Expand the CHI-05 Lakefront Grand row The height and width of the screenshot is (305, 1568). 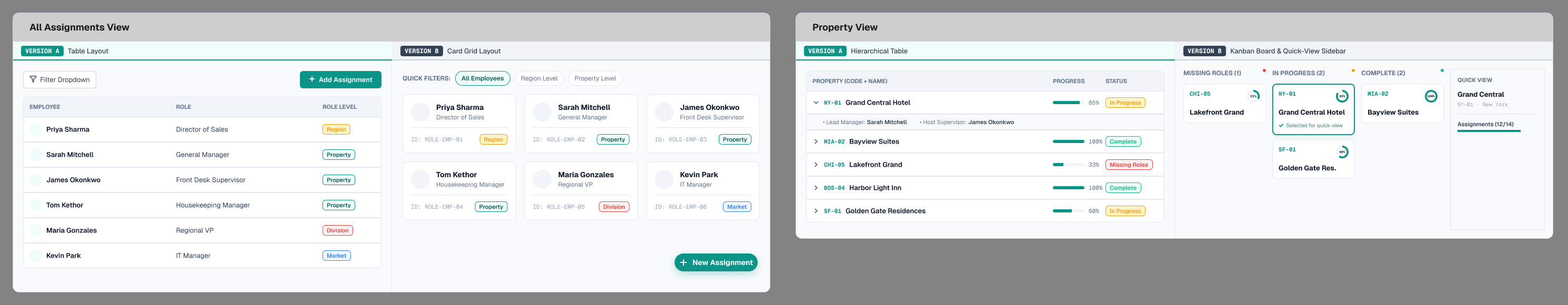pyautogui.click(x=816, y=165)
